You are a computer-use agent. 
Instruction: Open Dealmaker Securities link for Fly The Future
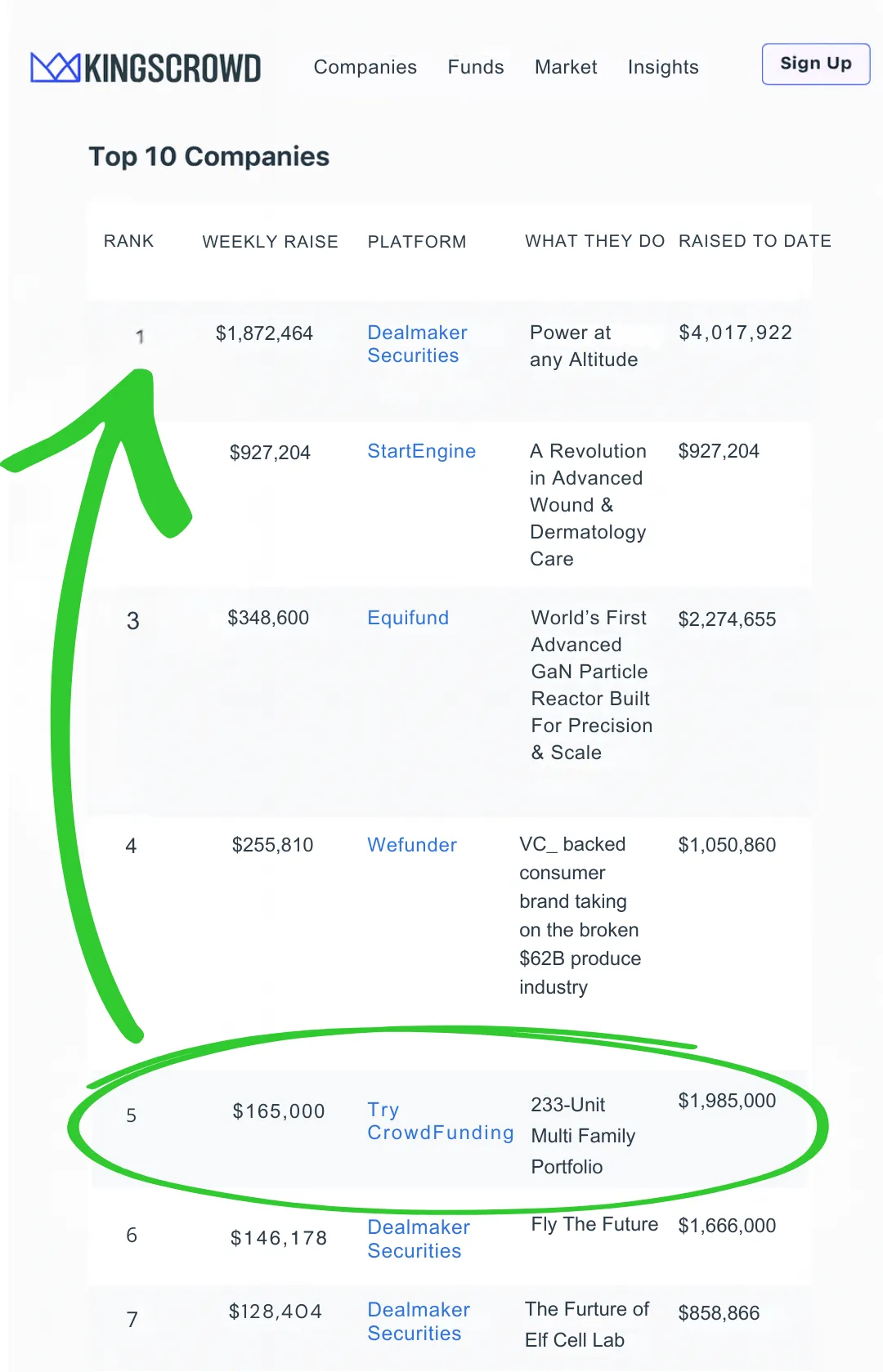tap(418, 1239)
